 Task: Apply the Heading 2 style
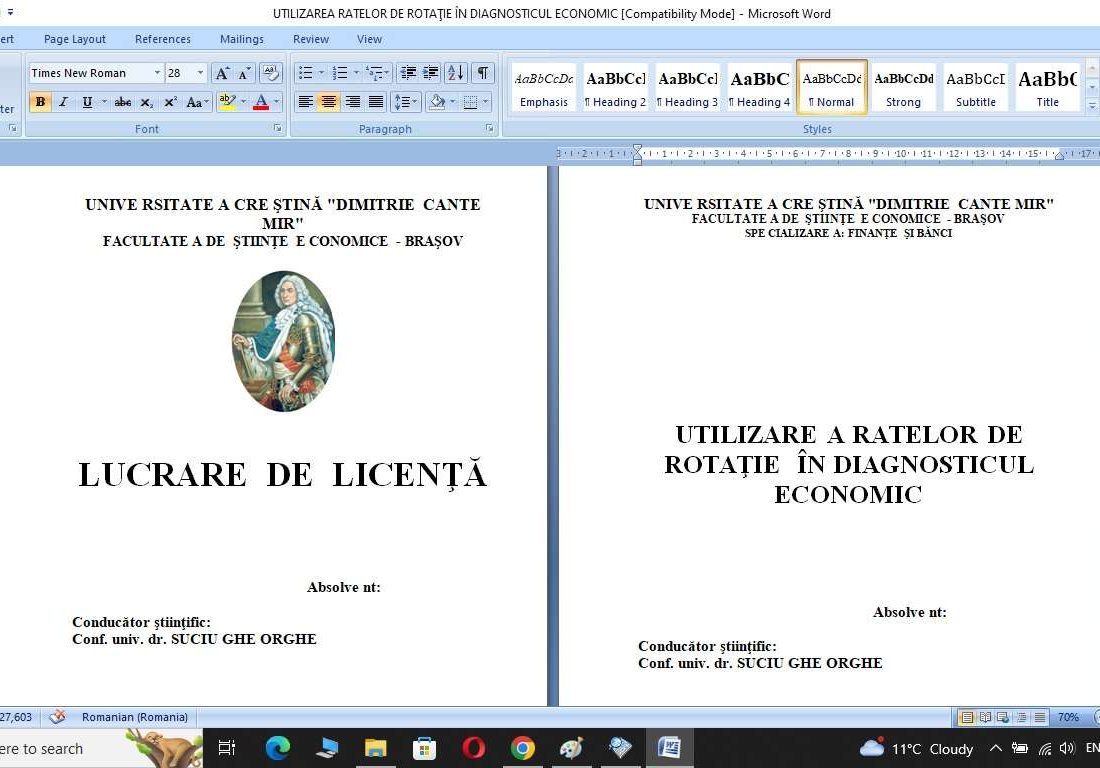(615, 87)
